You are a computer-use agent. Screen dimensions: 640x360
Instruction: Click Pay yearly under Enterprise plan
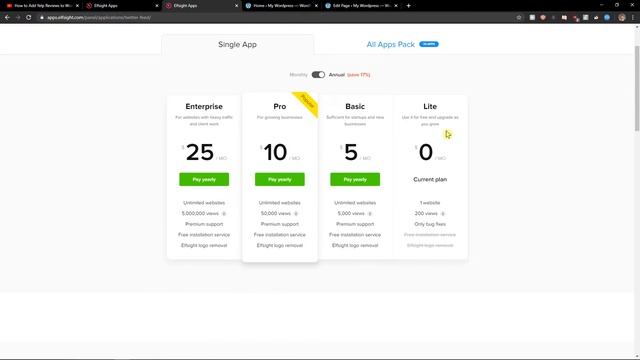point(204,179)
